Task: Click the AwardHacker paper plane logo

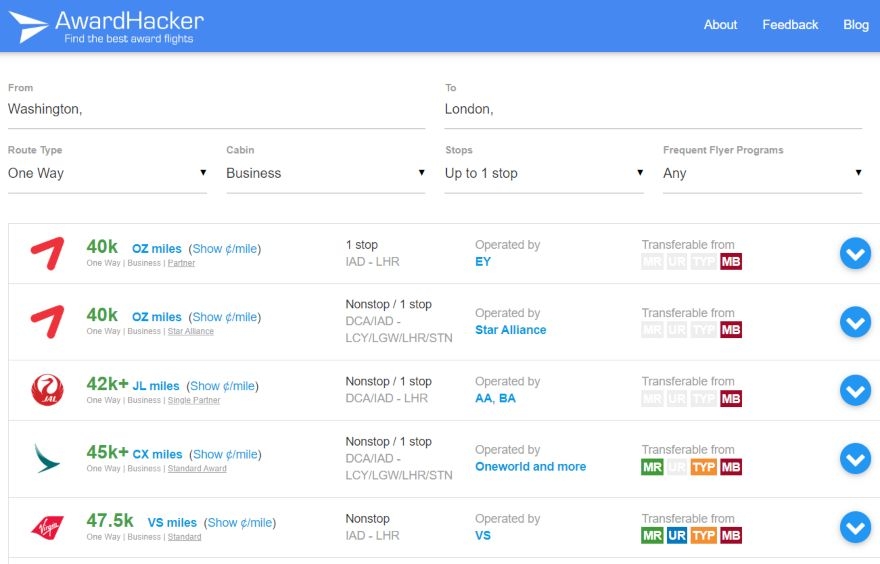Action: 29,26
